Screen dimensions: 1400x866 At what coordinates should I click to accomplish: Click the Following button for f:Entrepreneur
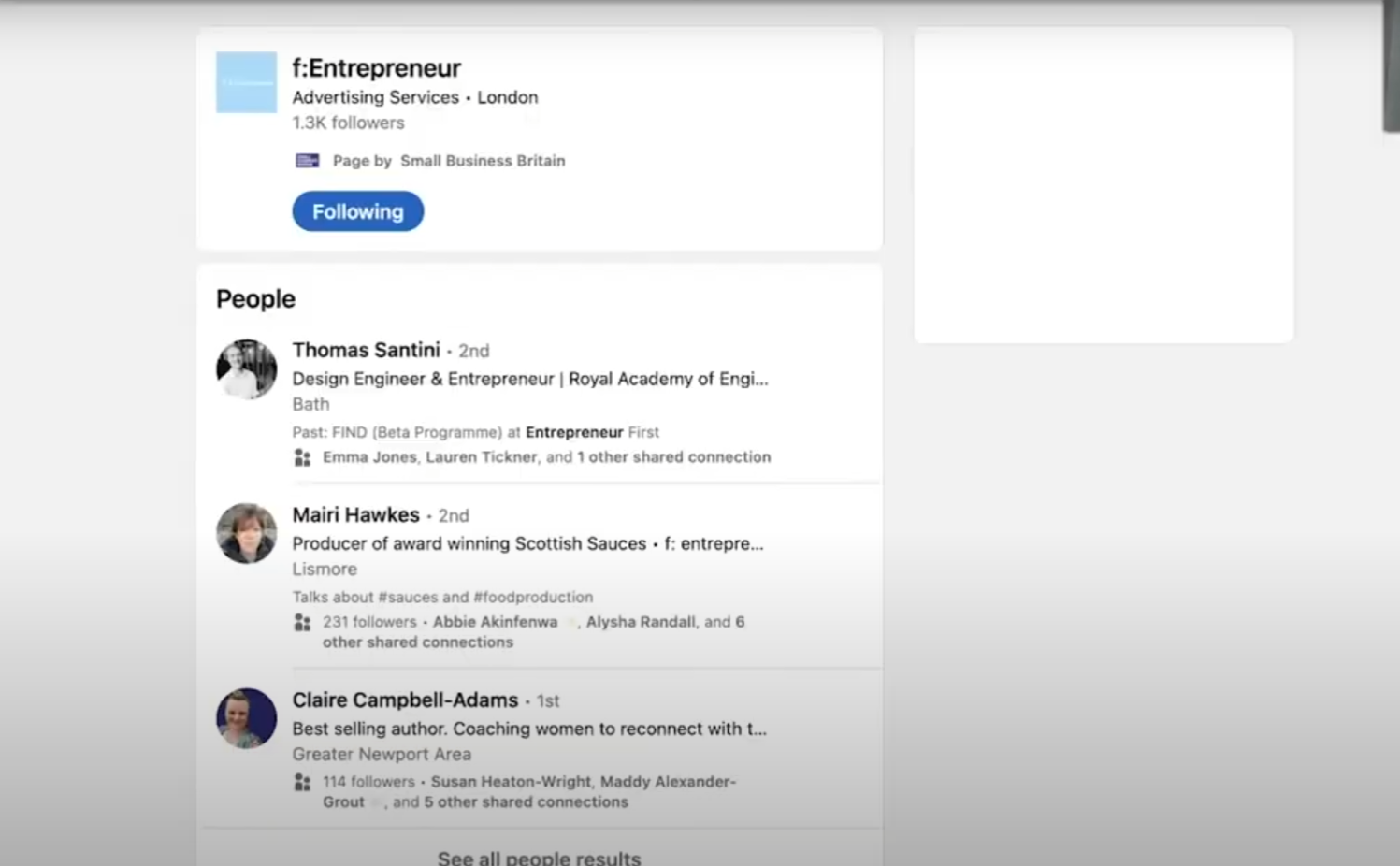(x=357, y=211)
